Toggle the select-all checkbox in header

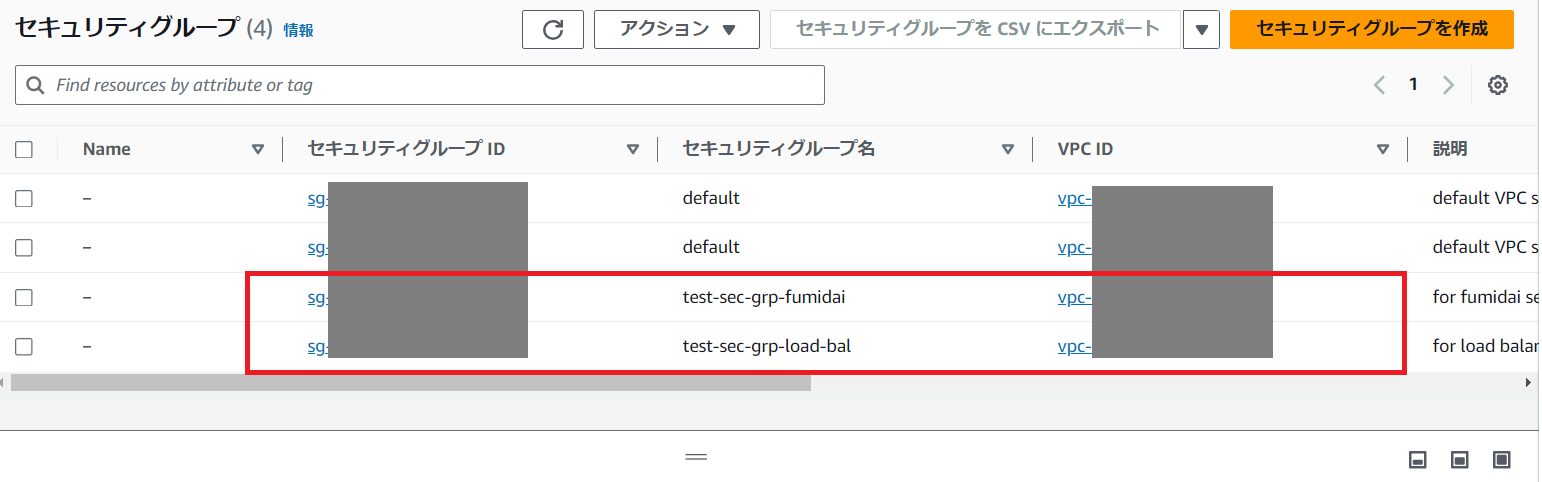point(24,150)
